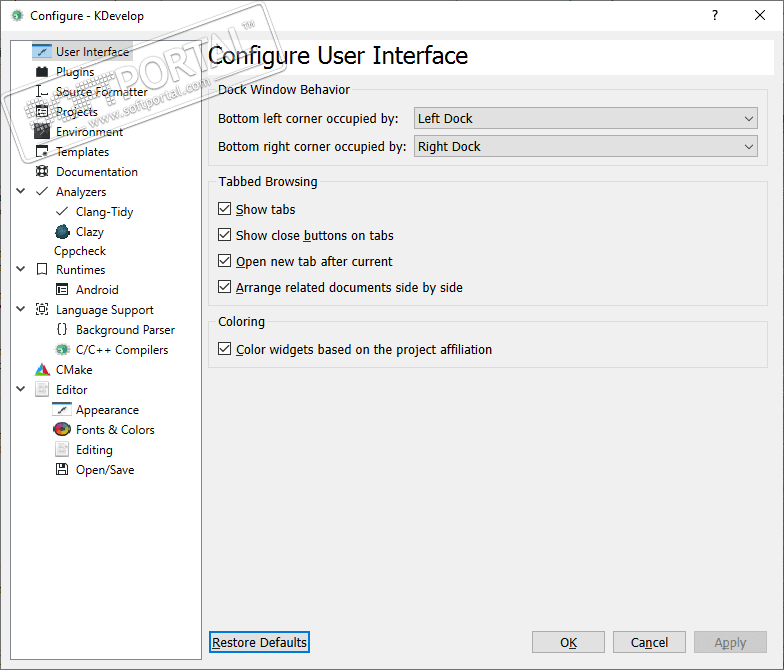Uncheck Show close buttons on tabs
The image size is (784, 670).
(225, 236)
